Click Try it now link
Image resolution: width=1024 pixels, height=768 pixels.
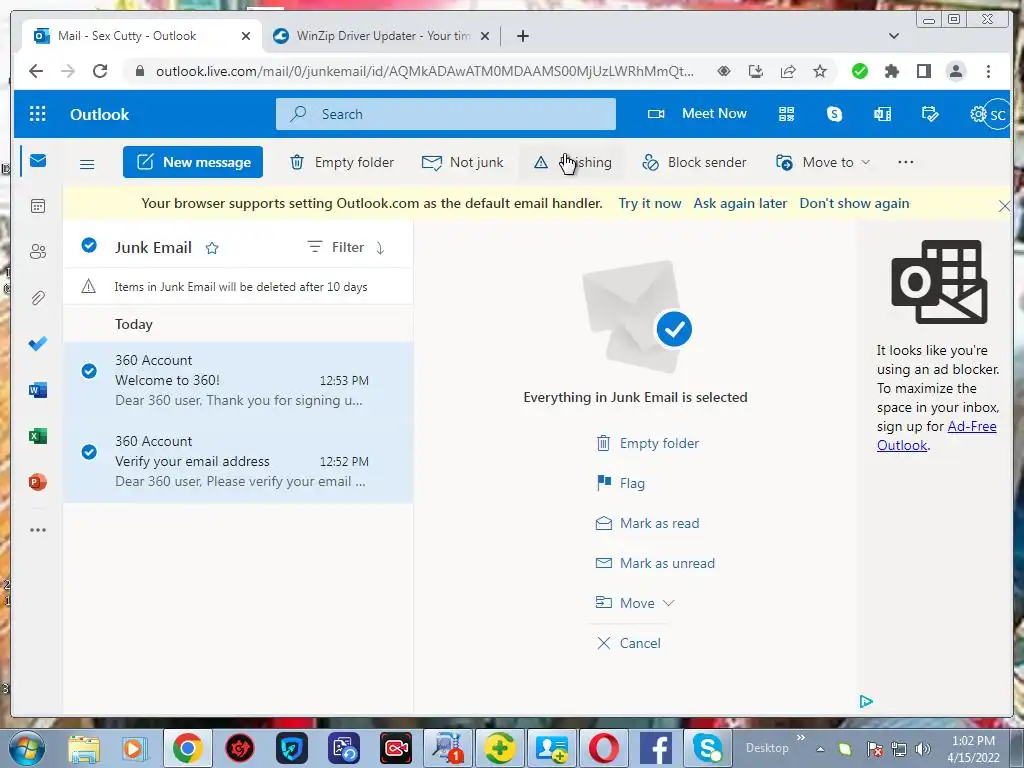649,203
